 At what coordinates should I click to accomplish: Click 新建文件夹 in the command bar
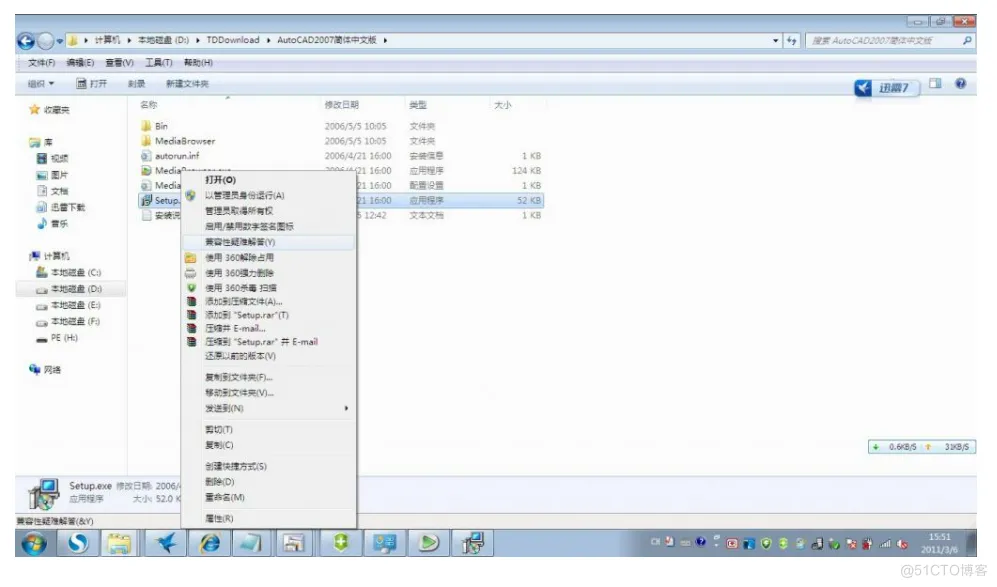click(187, 83)
